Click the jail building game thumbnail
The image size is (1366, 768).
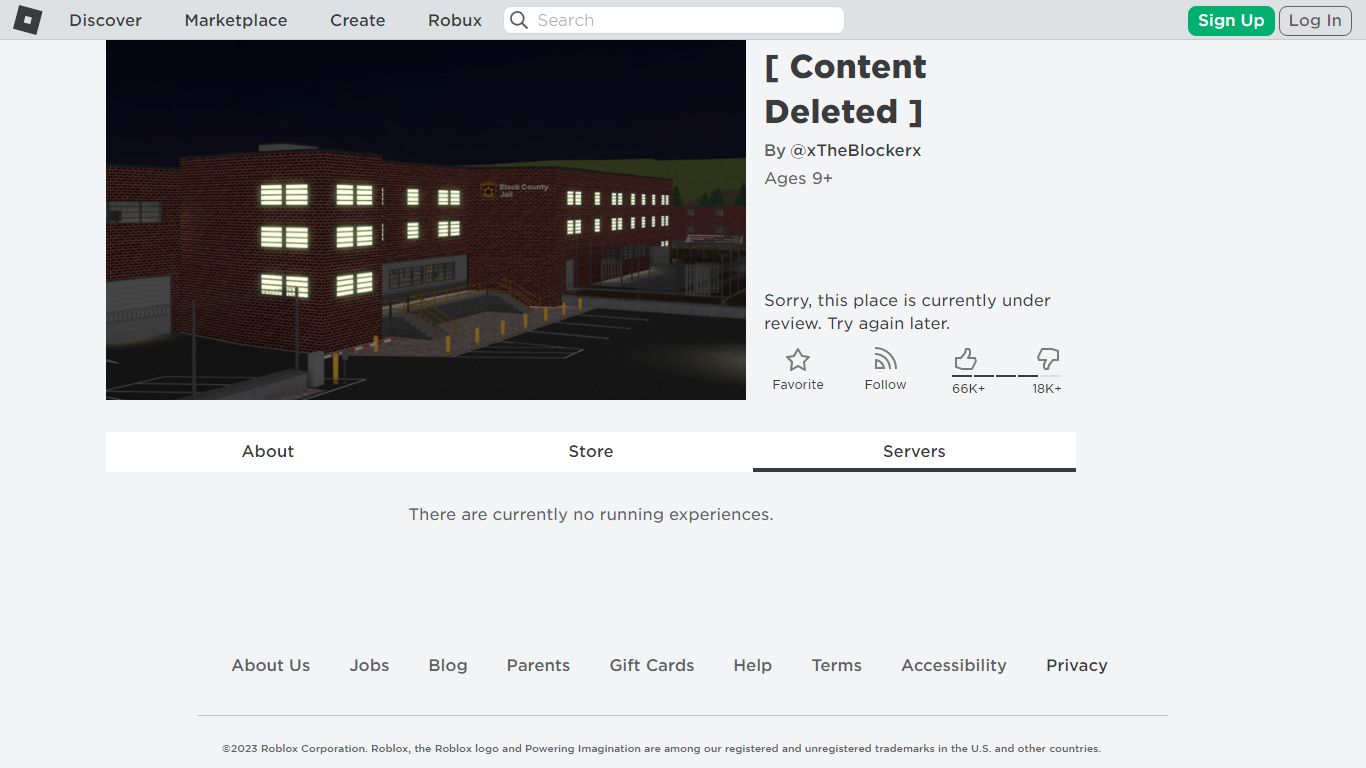(426, 220)
